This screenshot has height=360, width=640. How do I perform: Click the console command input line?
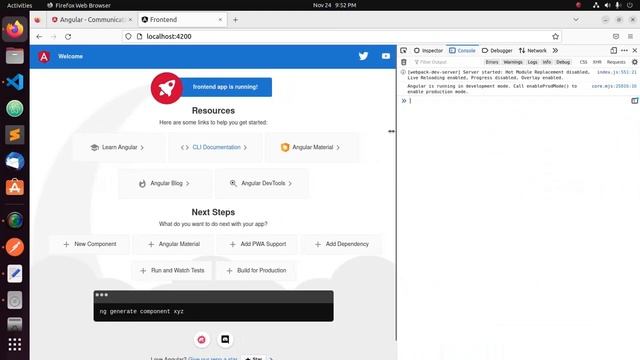[x=518, y=101]
